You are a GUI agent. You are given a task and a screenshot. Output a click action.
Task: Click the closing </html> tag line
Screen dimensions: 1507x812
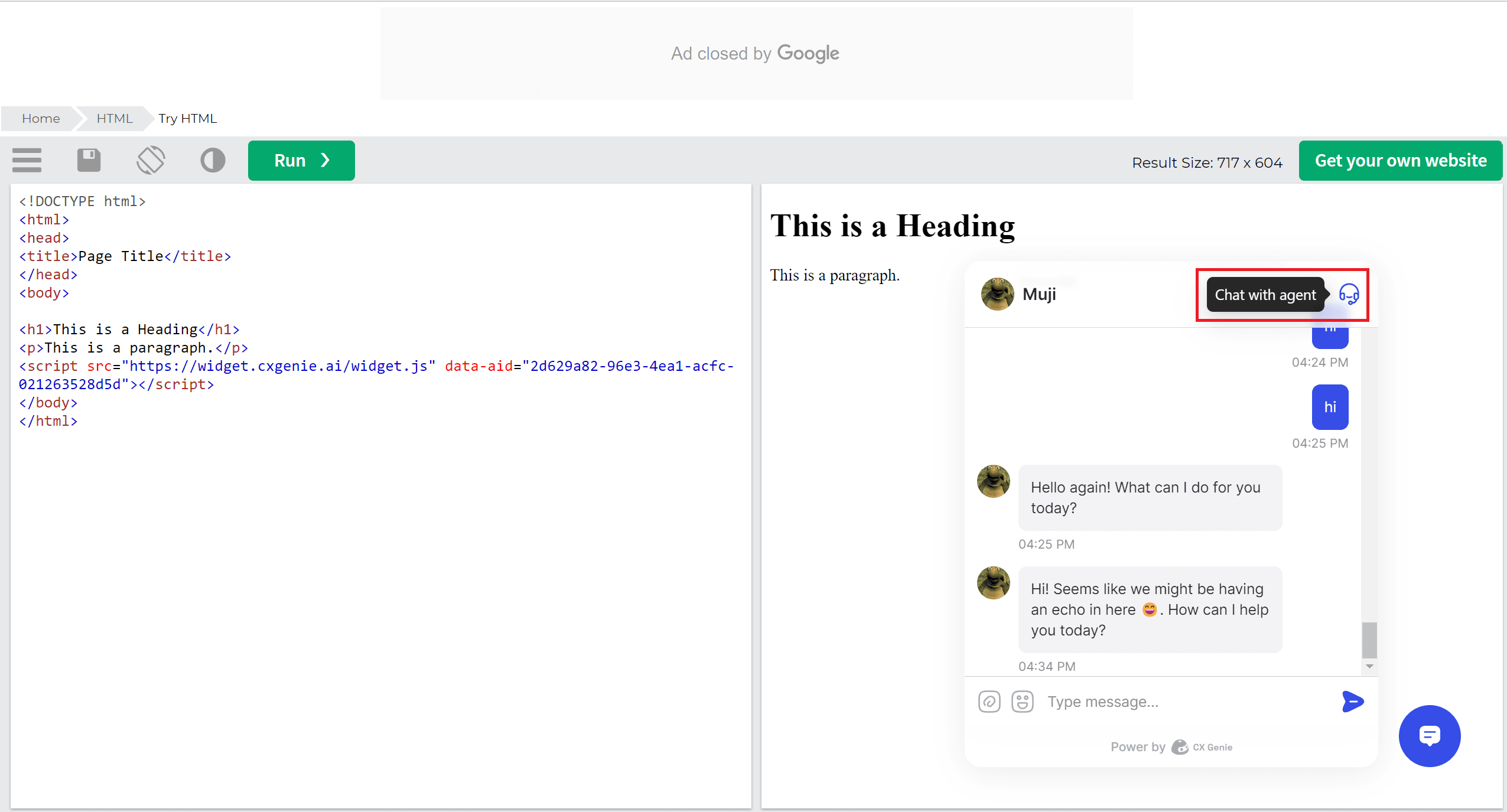point(48,421)
